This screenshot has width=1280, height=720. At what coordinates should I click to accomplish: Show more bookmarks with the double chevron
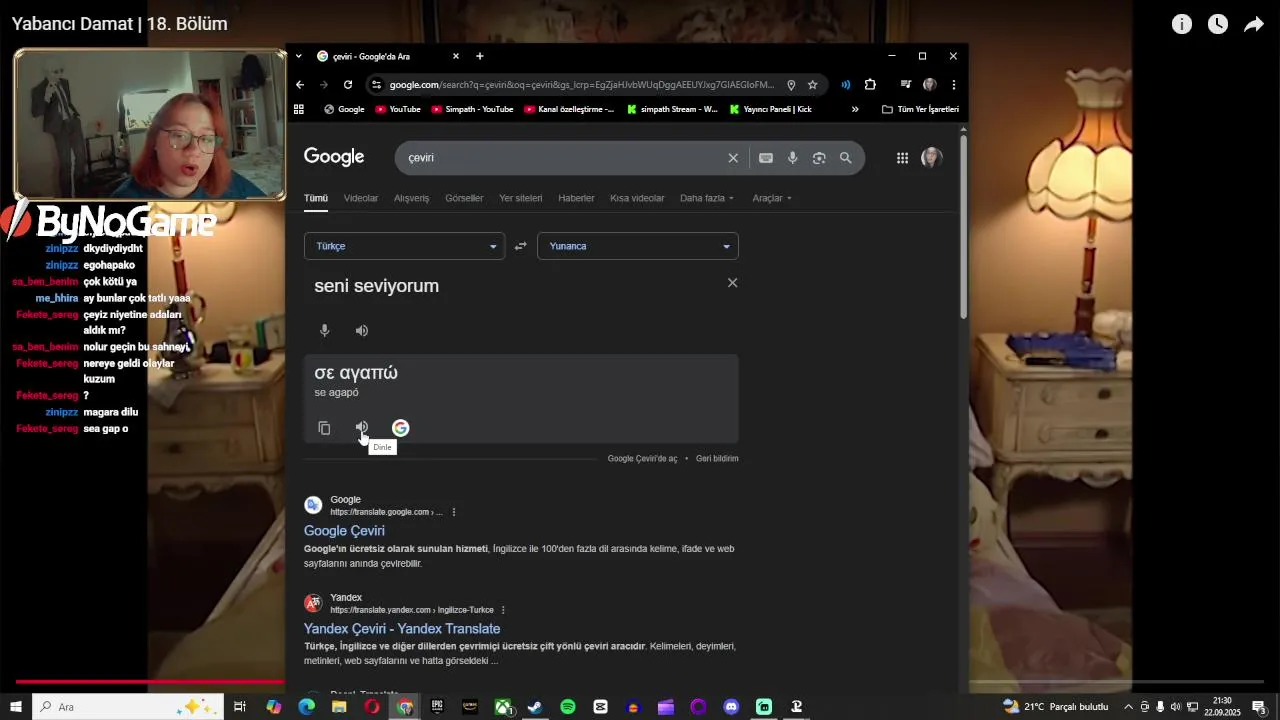tap(855, 109)
